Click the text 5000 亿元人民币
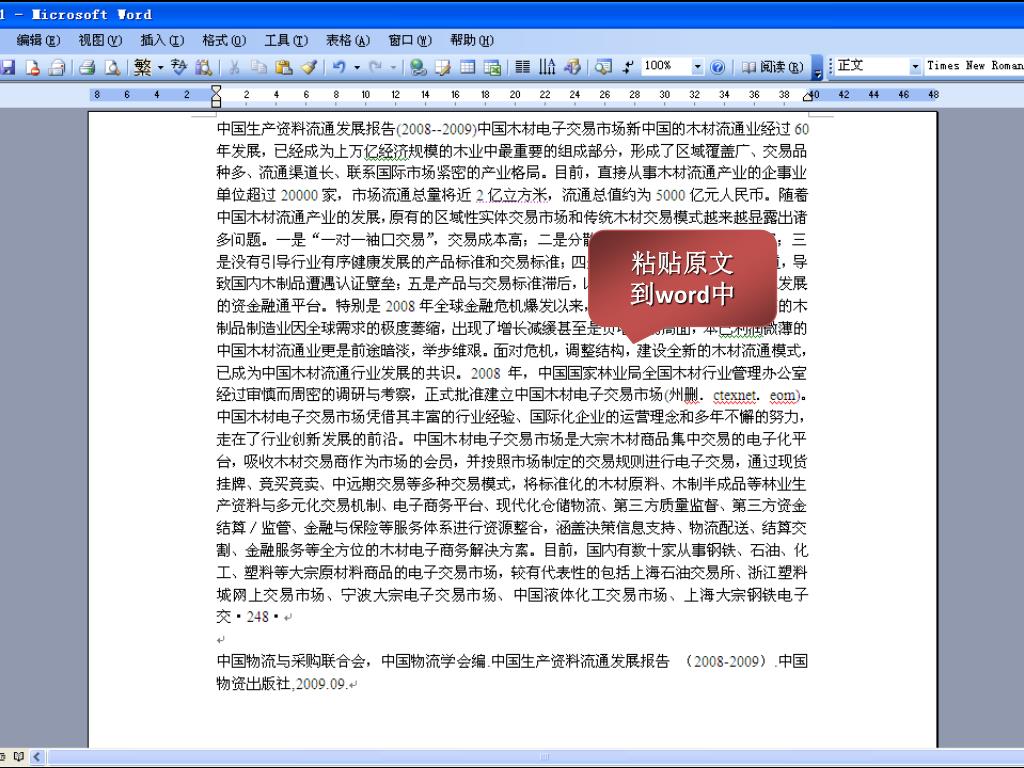This screenshot has width=1024, height=768. click(x=710, y=195)
